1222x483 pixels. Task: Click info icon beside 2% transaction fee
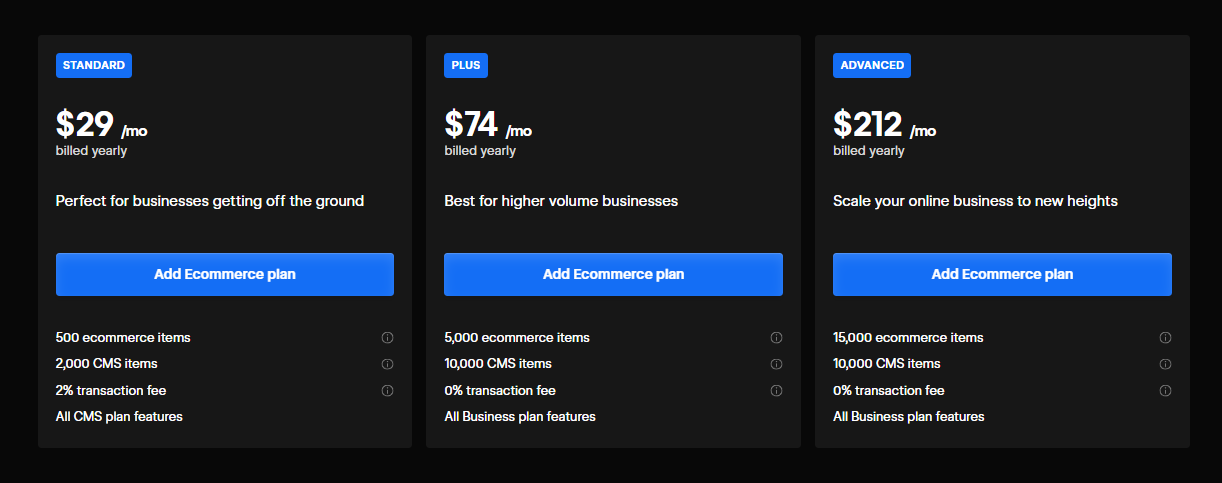pyautogui.click(x=388, y=391)
